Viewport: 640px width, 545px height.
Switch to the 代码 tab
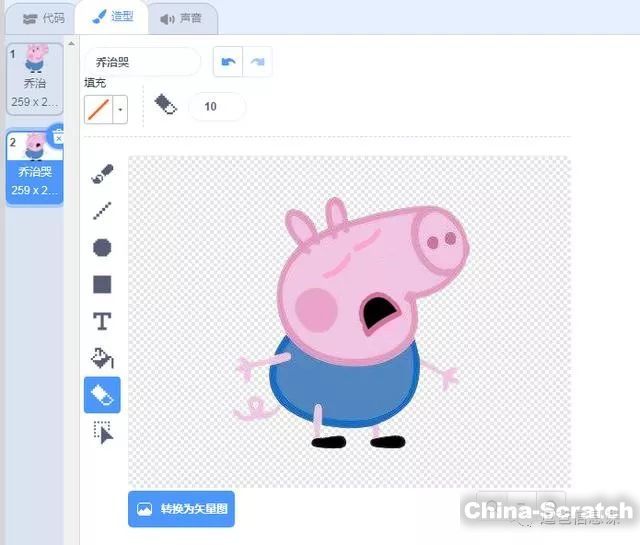44,18
